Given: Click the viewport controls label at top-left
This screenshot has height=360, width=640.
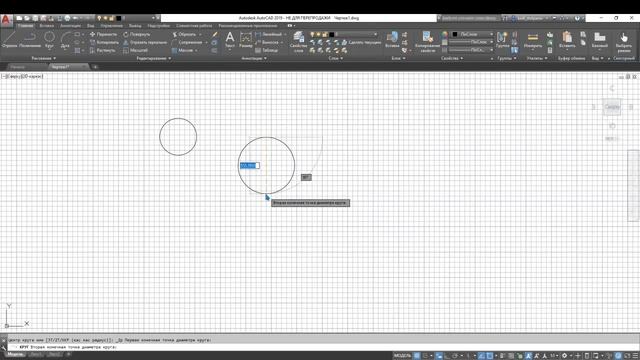Looking at the screenshot, I should [22, 76].
